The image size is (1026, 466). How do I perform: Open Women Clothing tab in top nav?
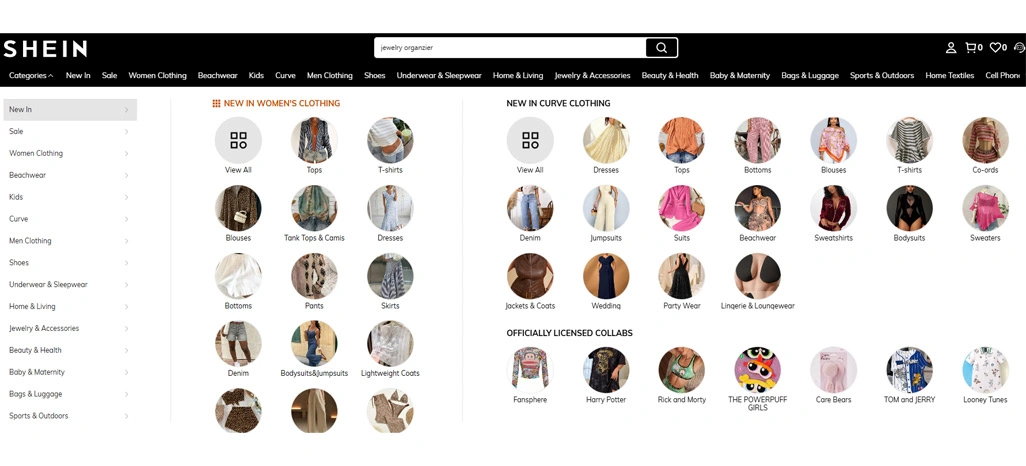click(157, 75)
